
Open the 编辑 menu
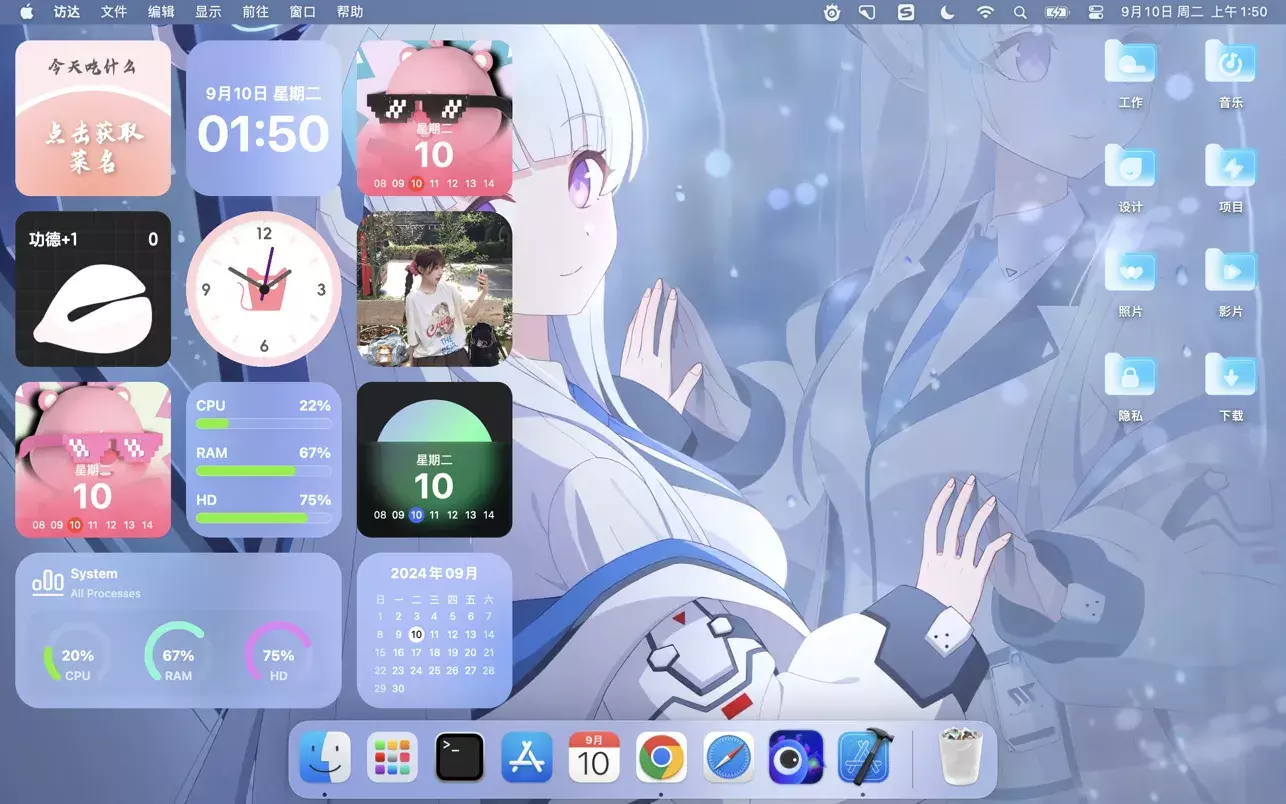pyautogui.click(x=161, y=12)
